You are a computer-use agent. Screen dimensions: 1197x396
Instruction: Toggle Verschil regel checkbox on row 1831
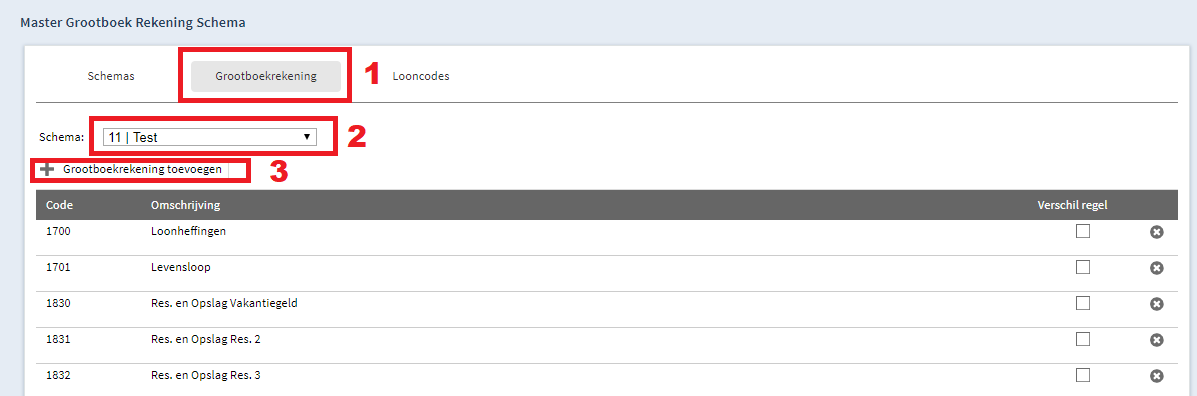pyautogui.click(x=1082, y=339)
